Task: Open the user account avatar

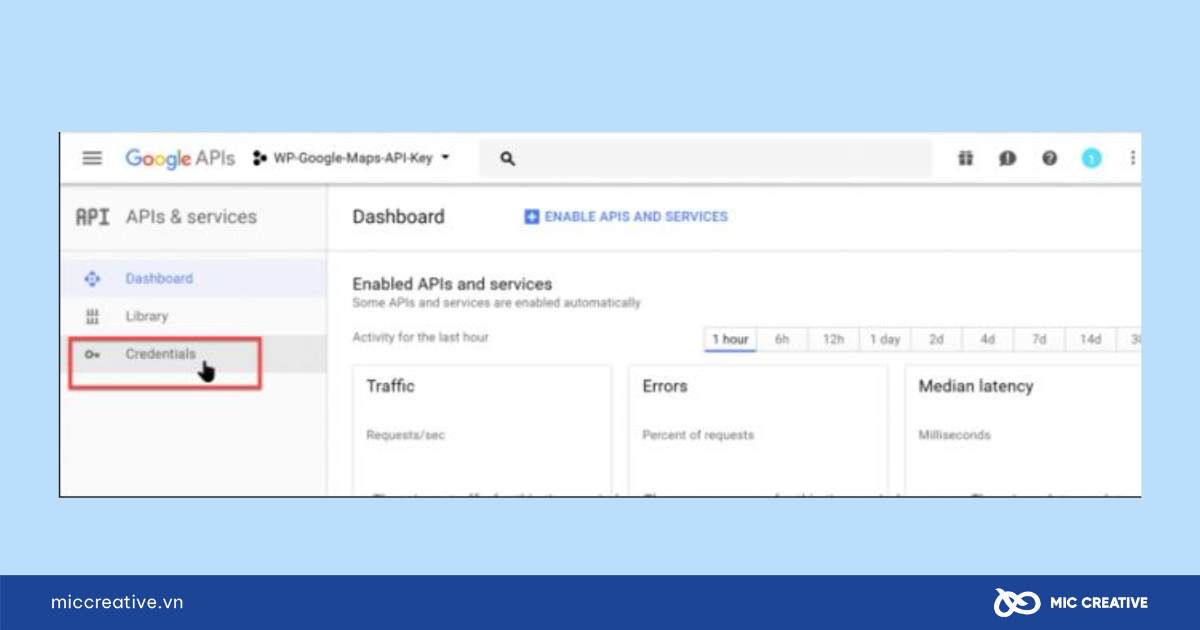Action: click(1091, 158)
